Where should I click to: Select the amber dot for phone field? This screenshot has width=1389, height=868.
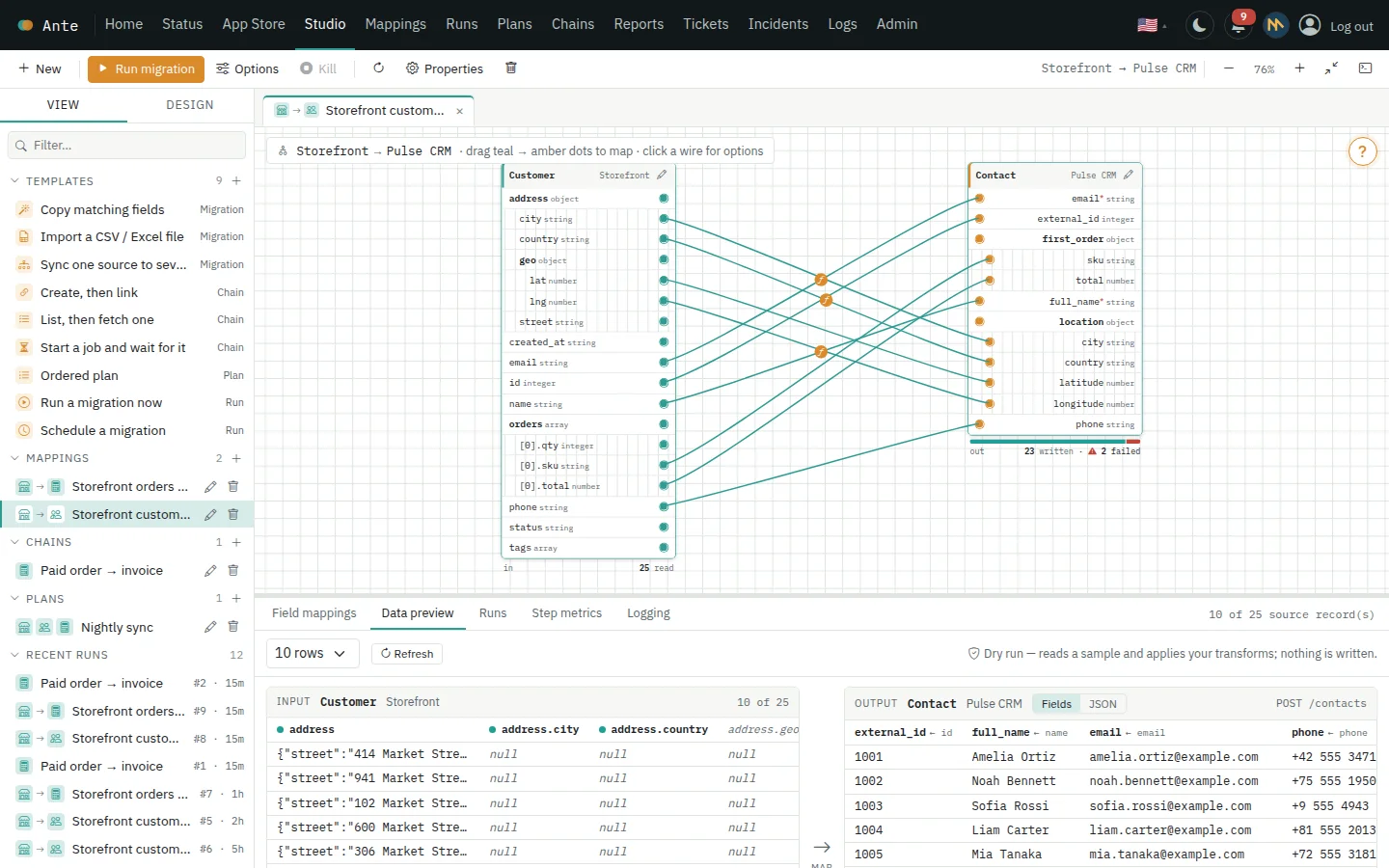point(979,424)
